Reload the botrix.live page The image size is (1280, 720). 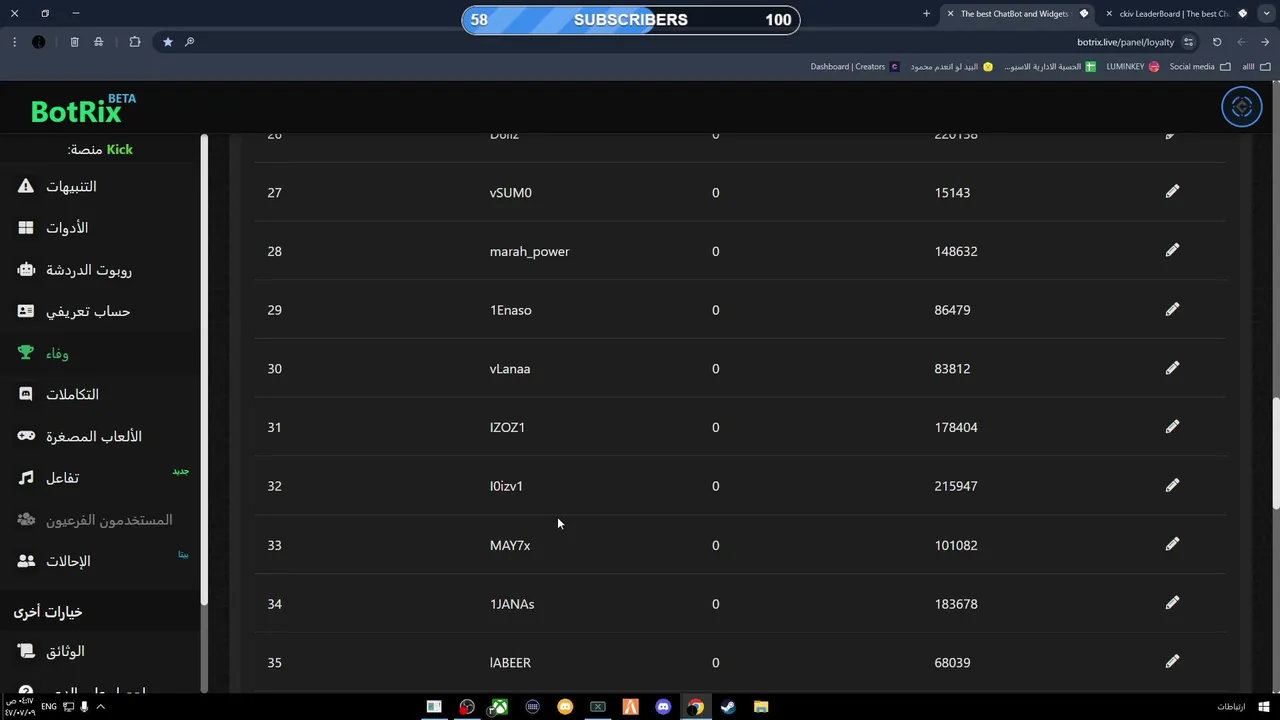pos(1217,42)
